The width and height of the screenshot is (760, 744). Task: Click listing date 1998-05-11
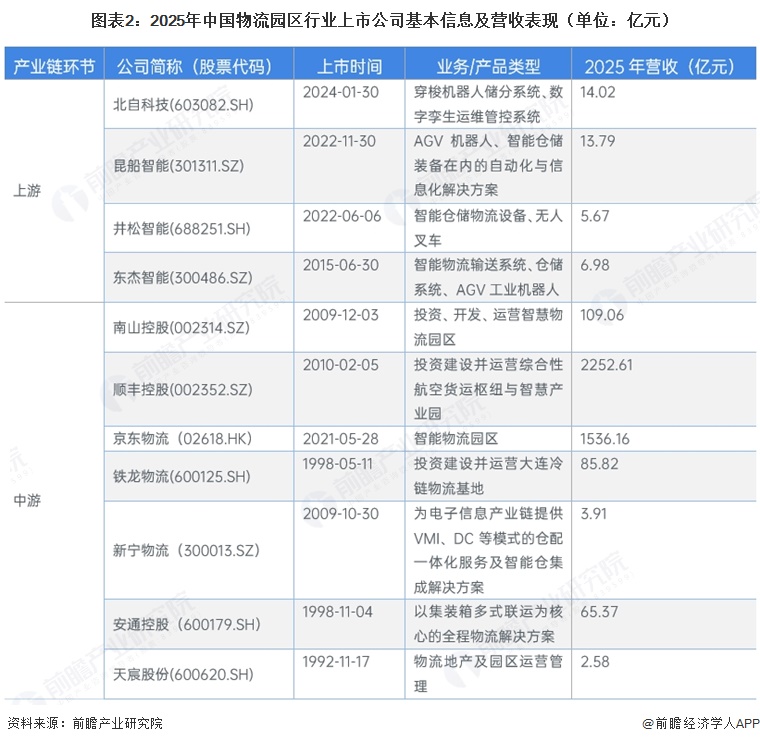click(337, 464)
